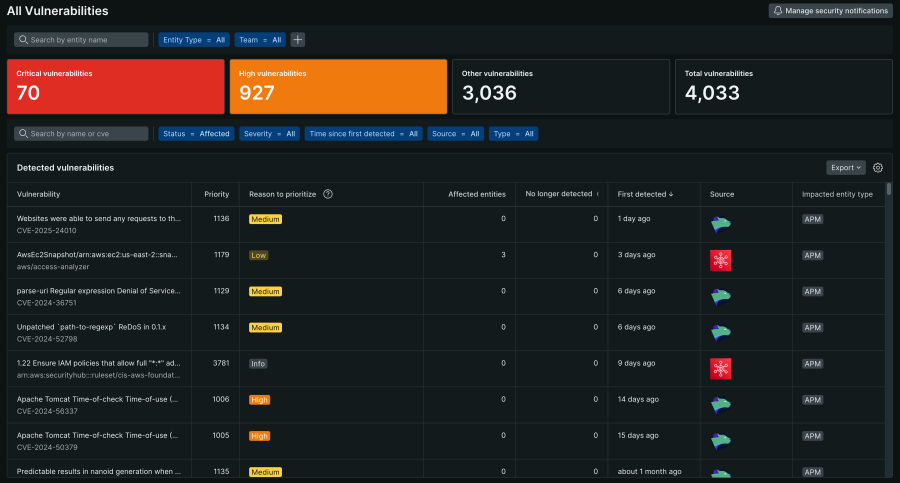The image size is (900, 483).
Task: Sort by No longer detected column header
Action: pyautogui.click(x=561, y=194)
